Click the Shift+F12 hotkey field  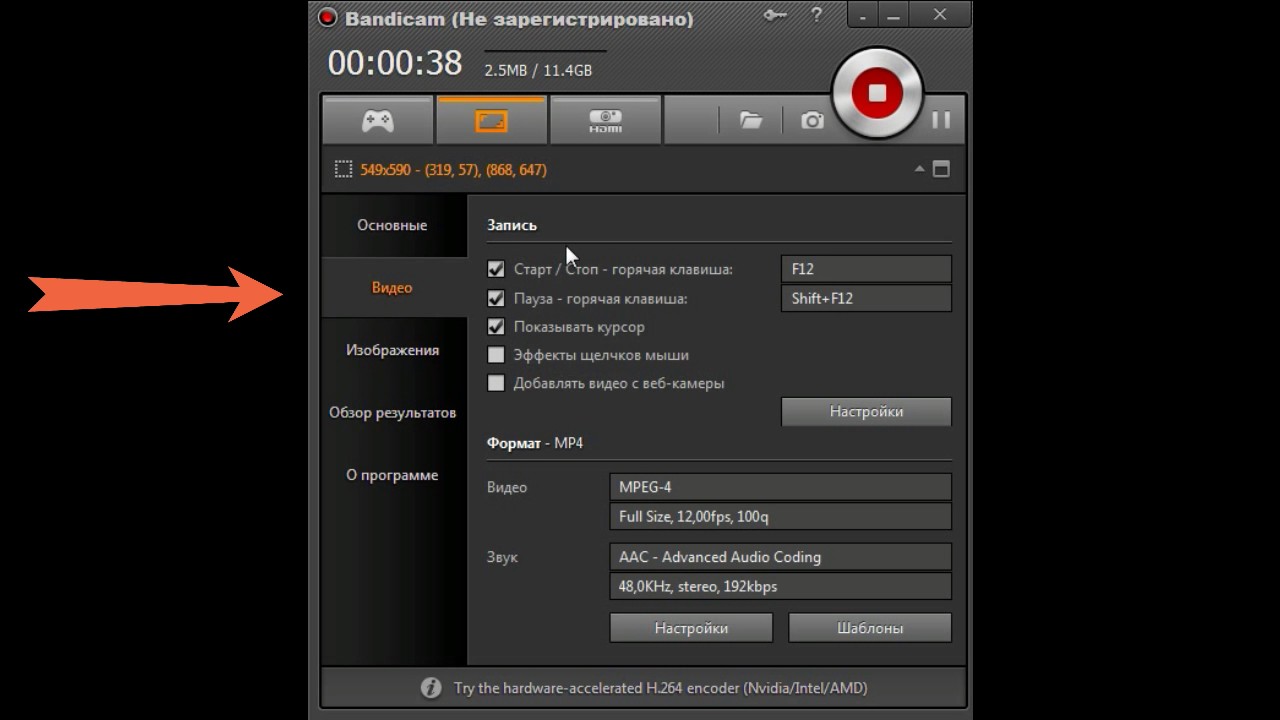coord(866,298)
